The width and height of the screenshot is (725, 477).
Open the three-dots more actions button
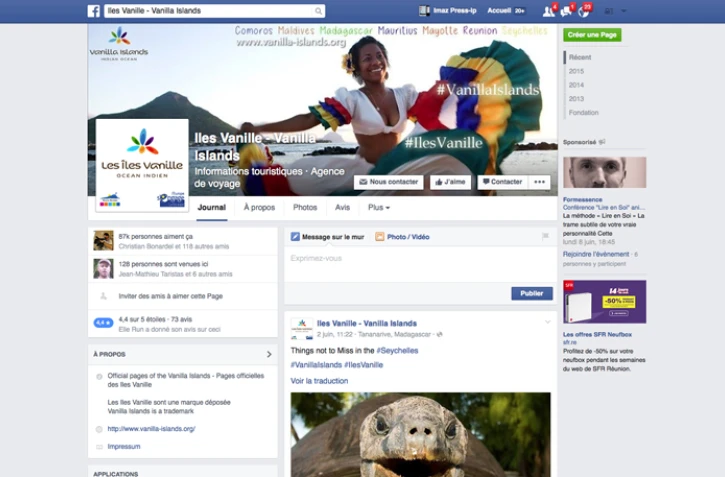(539, 182)
